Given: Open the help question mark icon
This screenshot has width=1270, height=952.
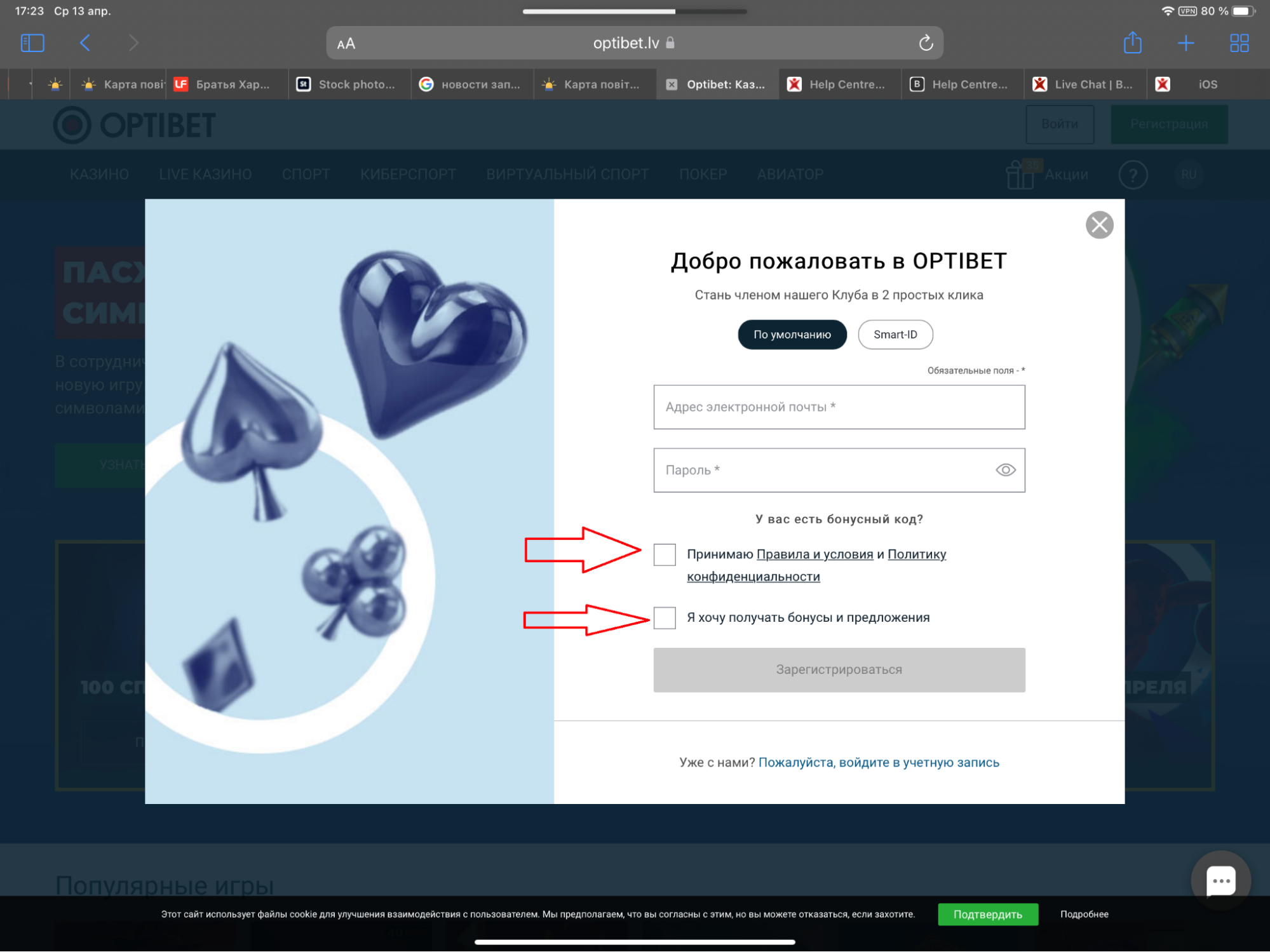Looking at the screenshot, I should pos(1133,175).
